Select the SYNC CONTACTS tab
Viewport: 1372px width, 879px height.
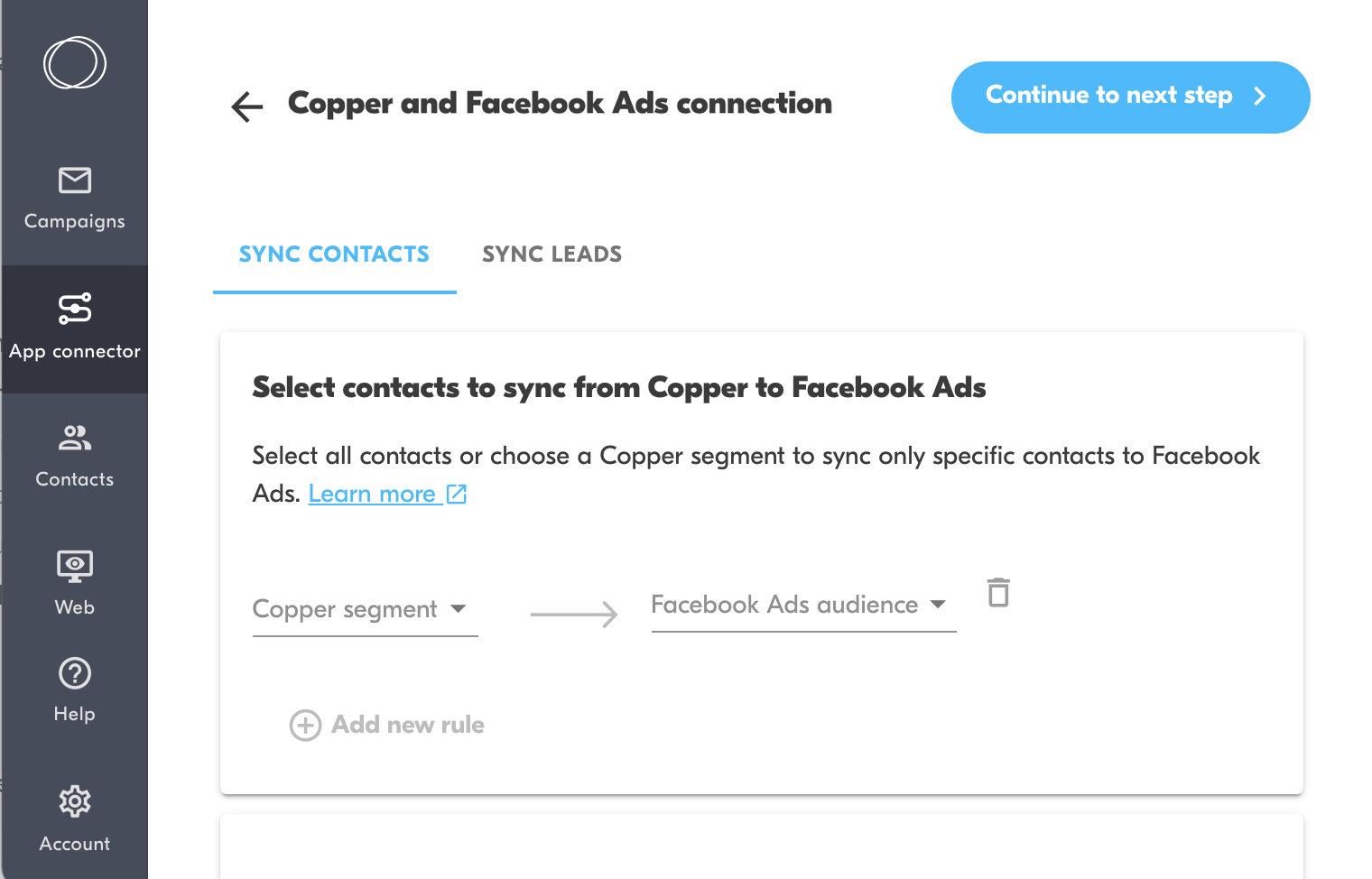point(334,254)
